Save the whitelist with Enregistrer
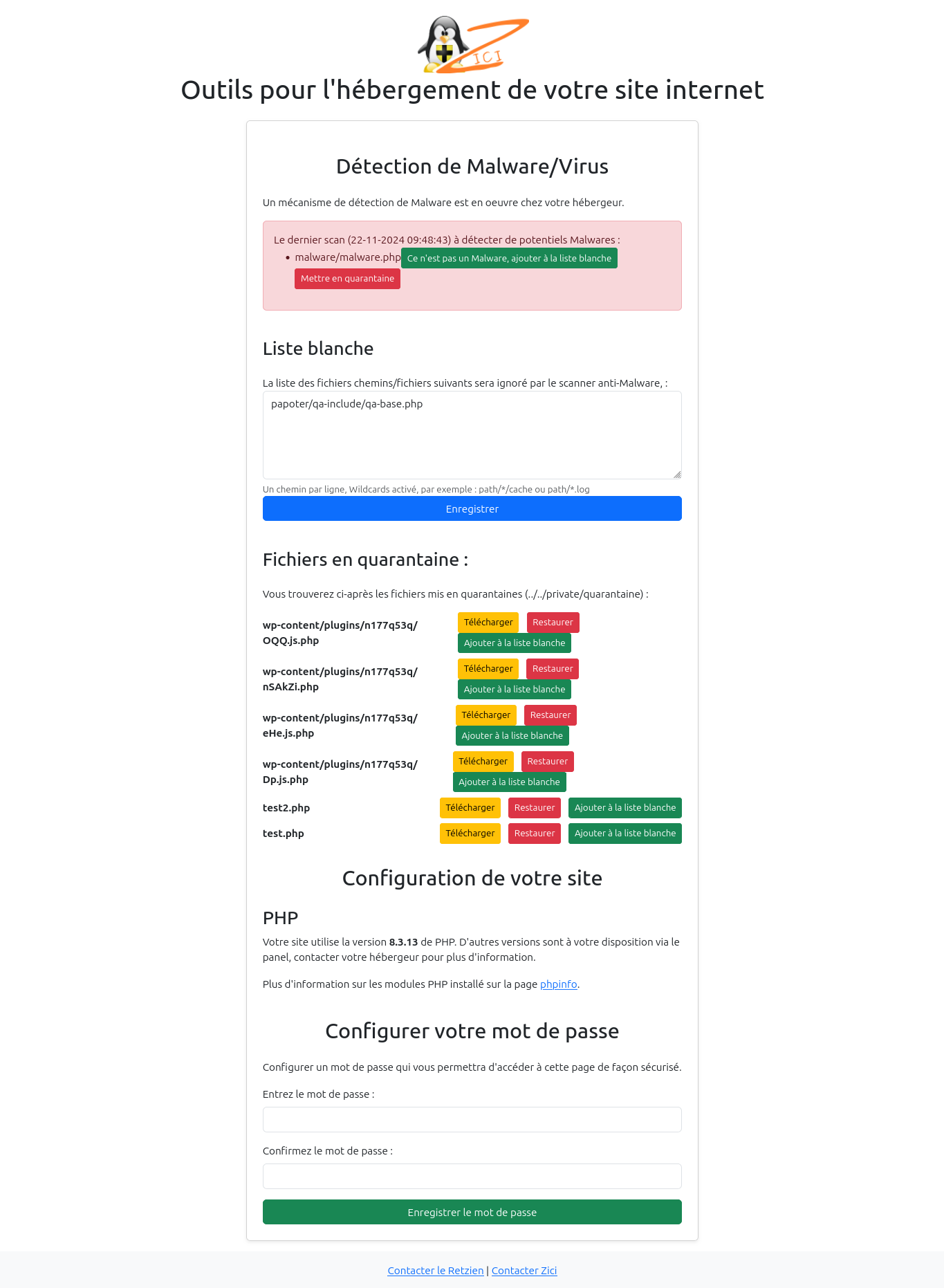 tap(472, 508)
